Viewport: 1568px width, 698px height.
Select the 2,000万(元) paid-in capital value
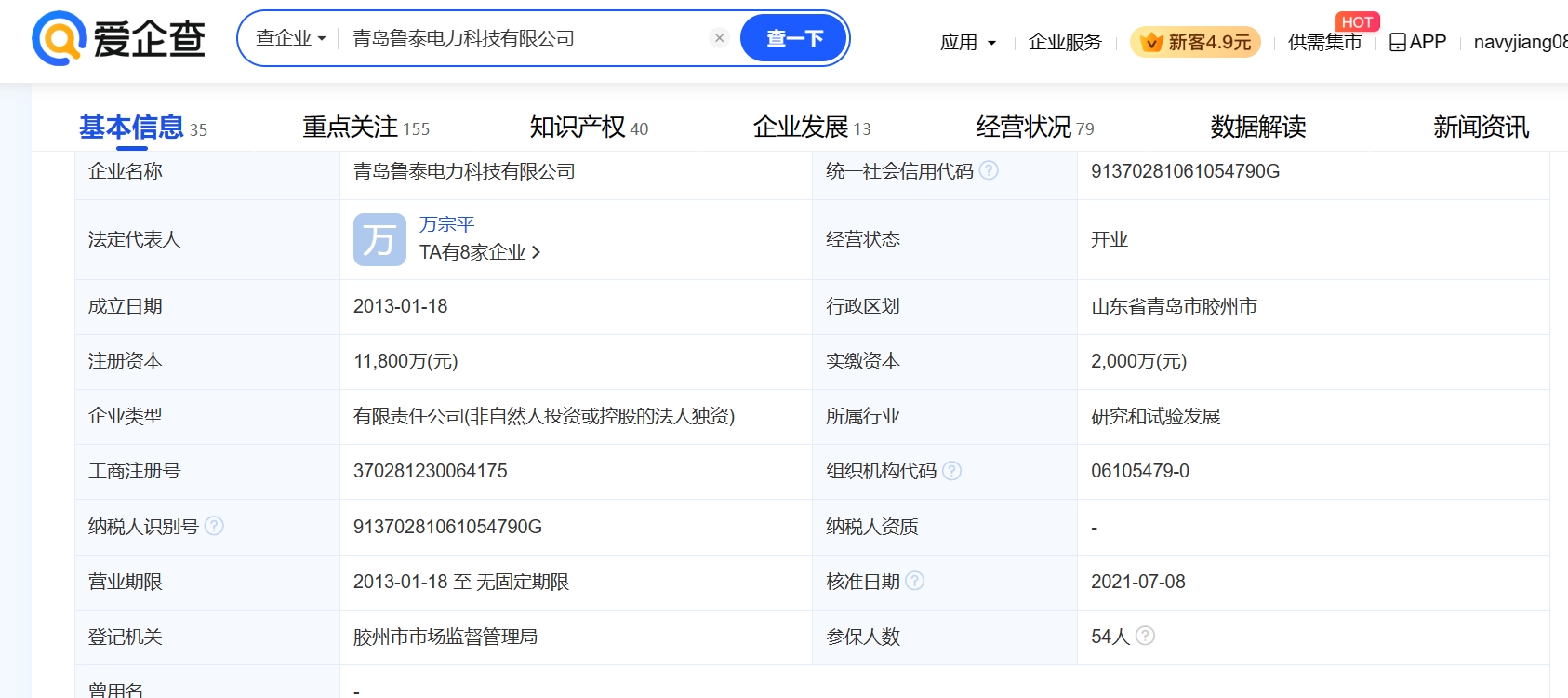click(1138, 361)
